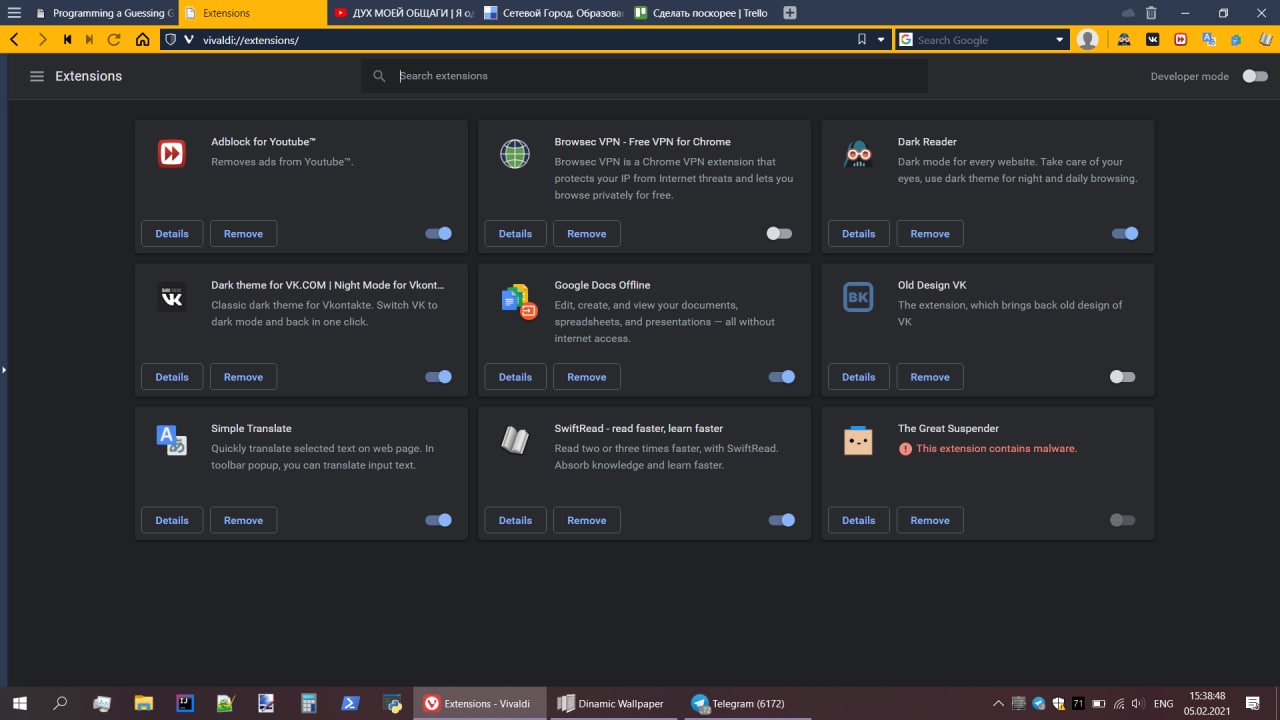Screen dimensions: 1280x720
Task: Toggle Developer mode switch
Action: pyautogui.click(x=1254, y=76)
